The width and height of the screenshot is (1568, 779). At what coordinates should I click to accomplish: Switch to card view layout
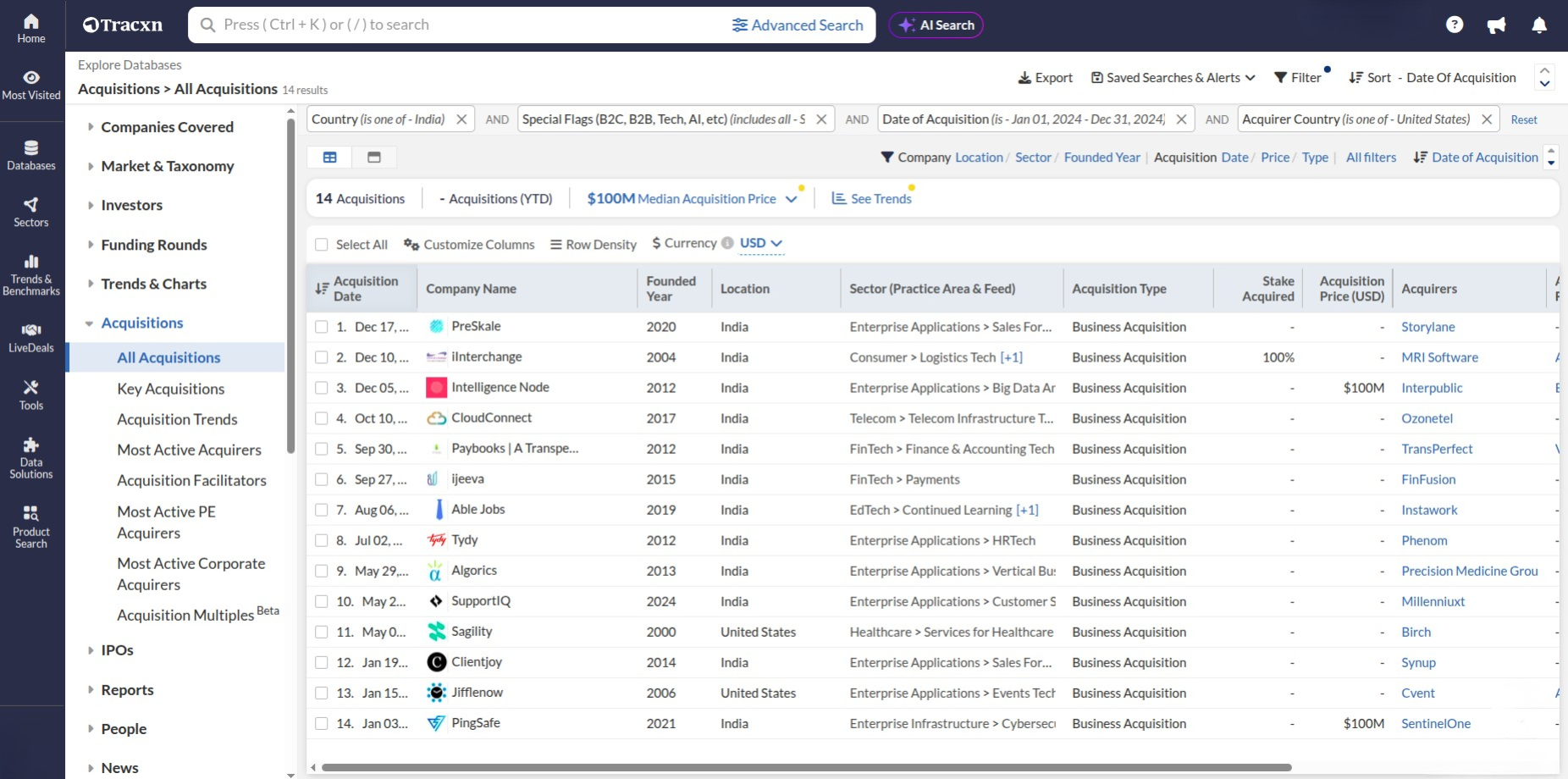tap(373, 157)
